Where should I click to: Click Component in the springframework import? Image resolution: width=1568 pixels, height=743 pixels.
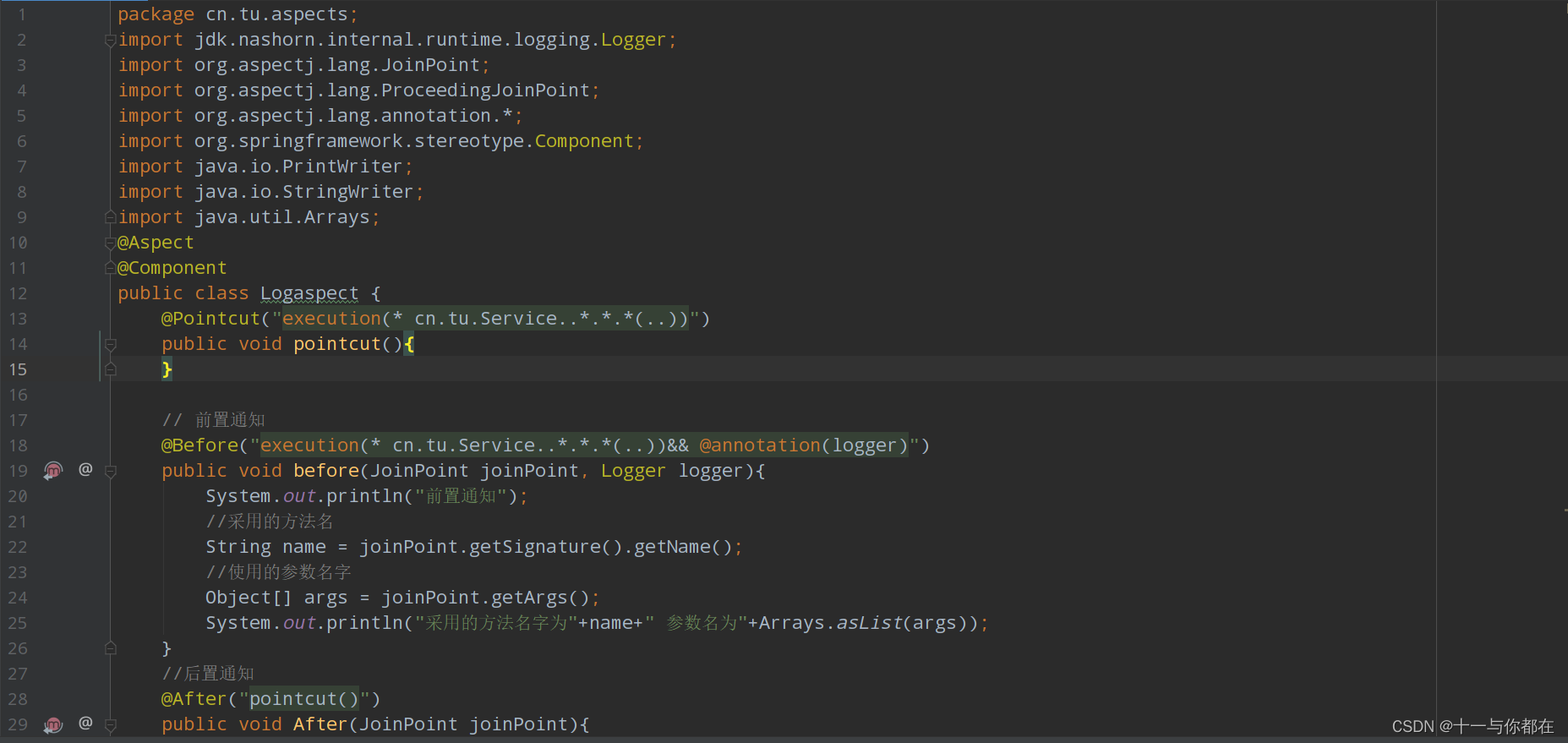point(584,141)
